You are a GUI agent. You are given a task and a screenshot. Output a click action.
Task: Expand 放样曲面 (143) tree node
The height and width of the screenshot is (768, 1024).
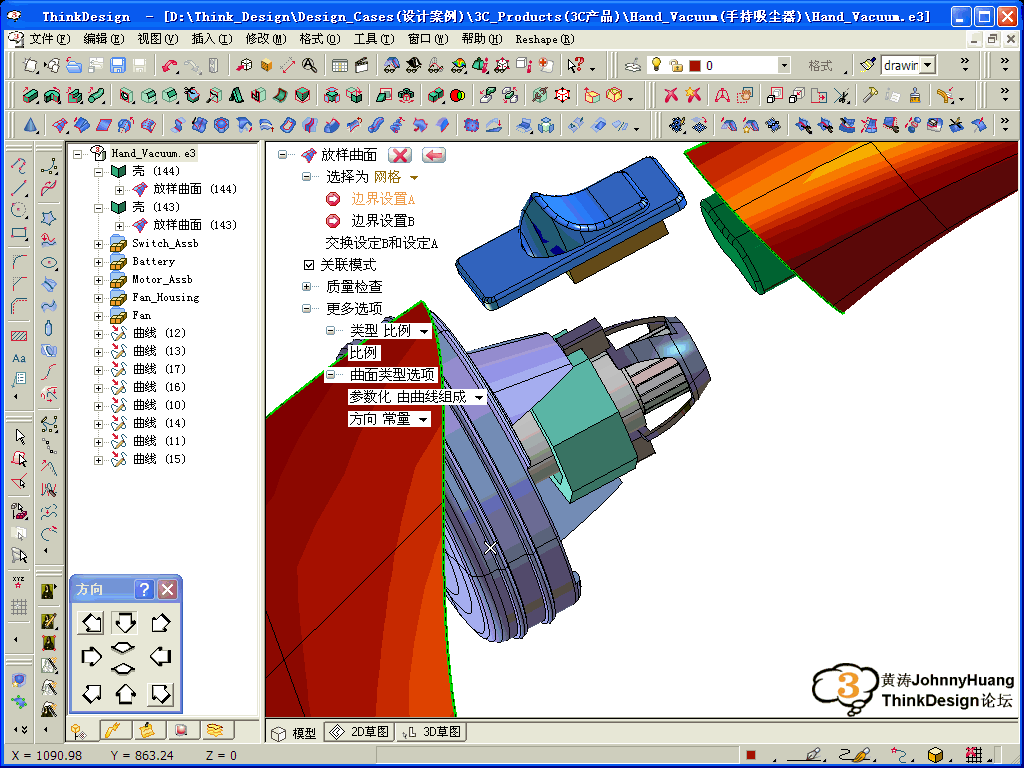(x=120, y=226)
